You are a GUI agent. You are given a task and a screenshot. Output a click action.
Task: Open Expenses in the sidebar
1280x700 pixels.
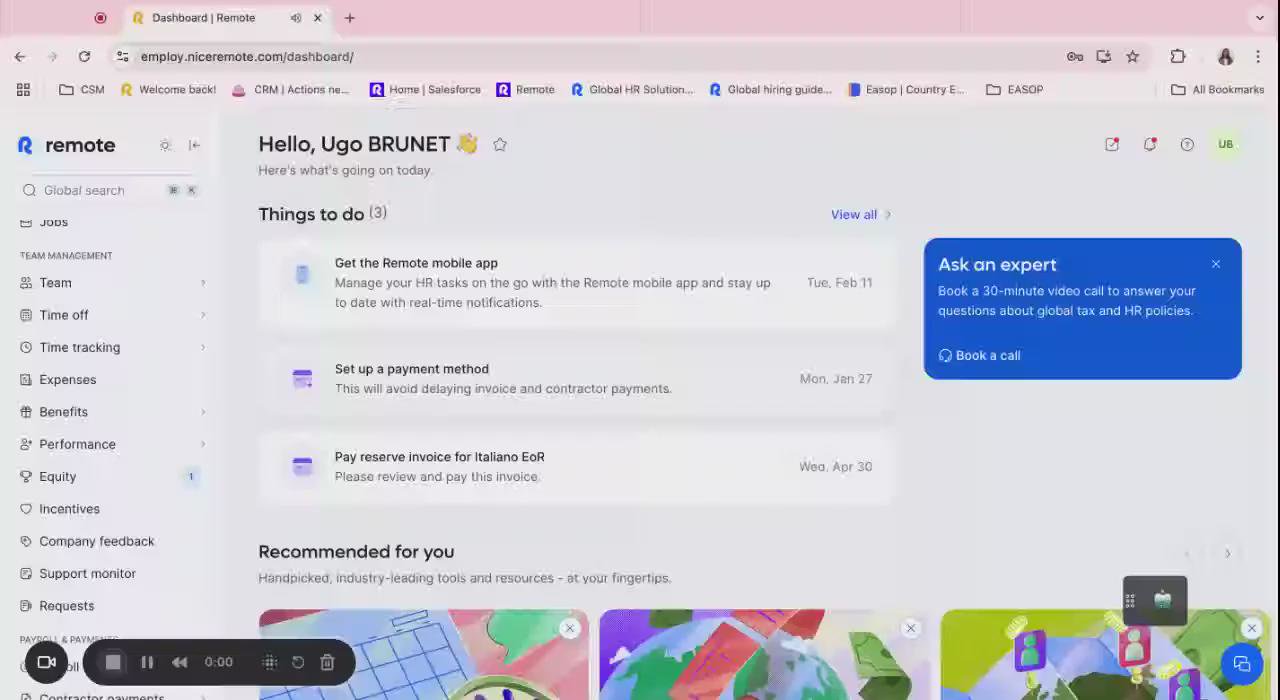tap(67, 380)
